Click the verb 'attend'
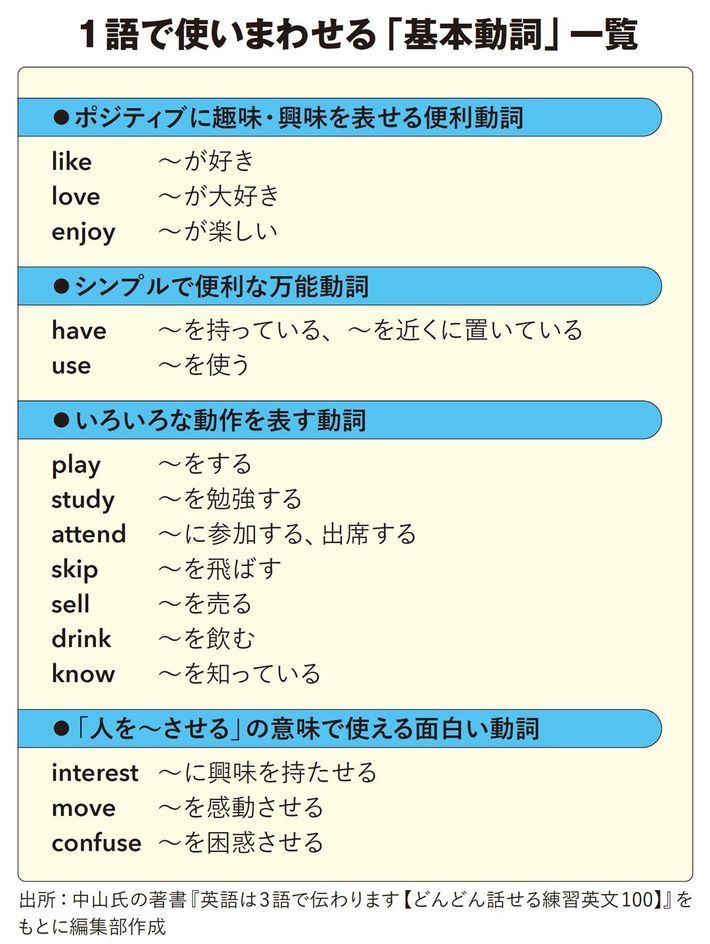This screenshot has height=944, width=710. click(88, 534)
